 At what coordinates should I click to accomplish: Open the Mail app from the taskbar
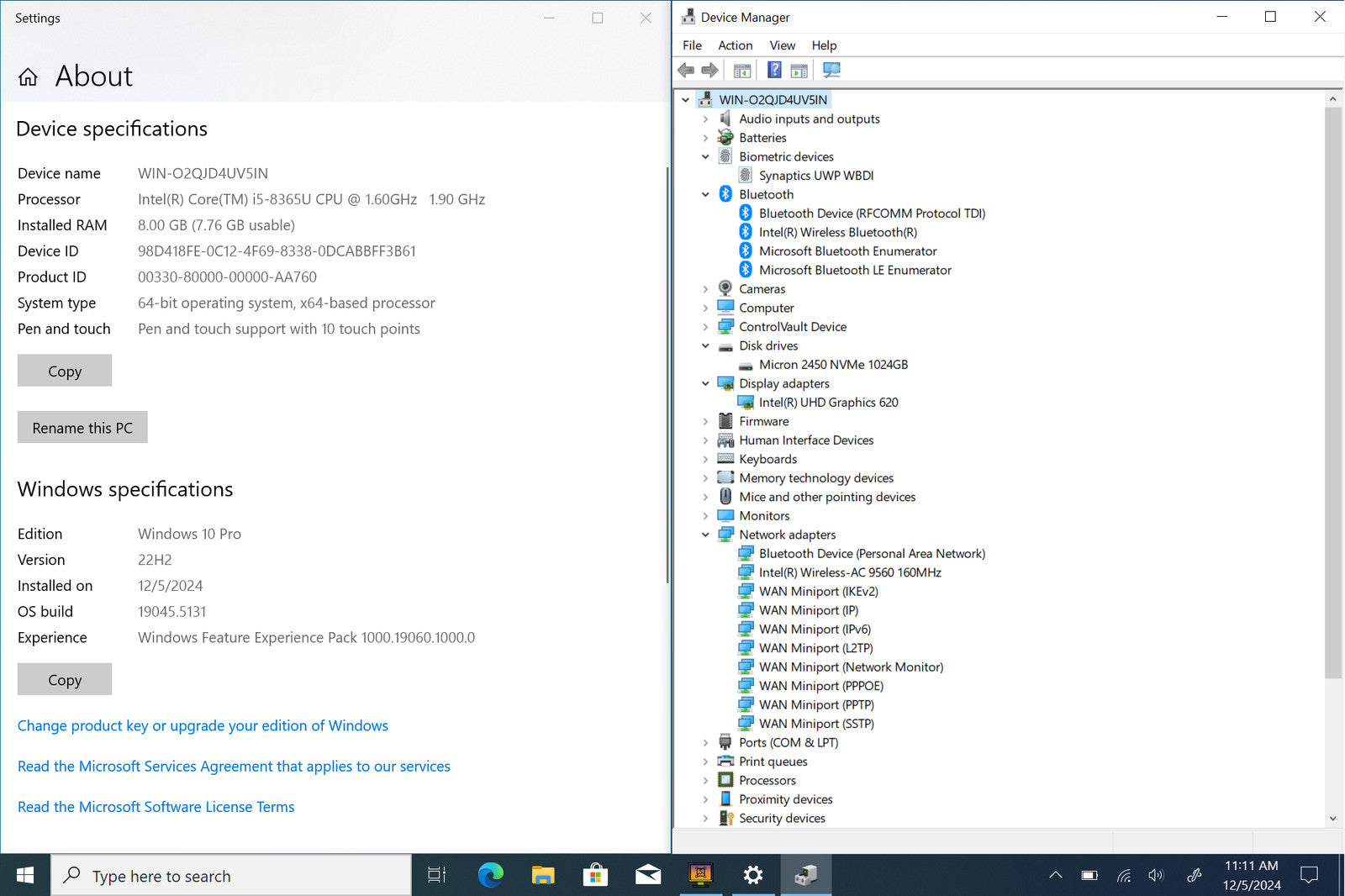647,876
